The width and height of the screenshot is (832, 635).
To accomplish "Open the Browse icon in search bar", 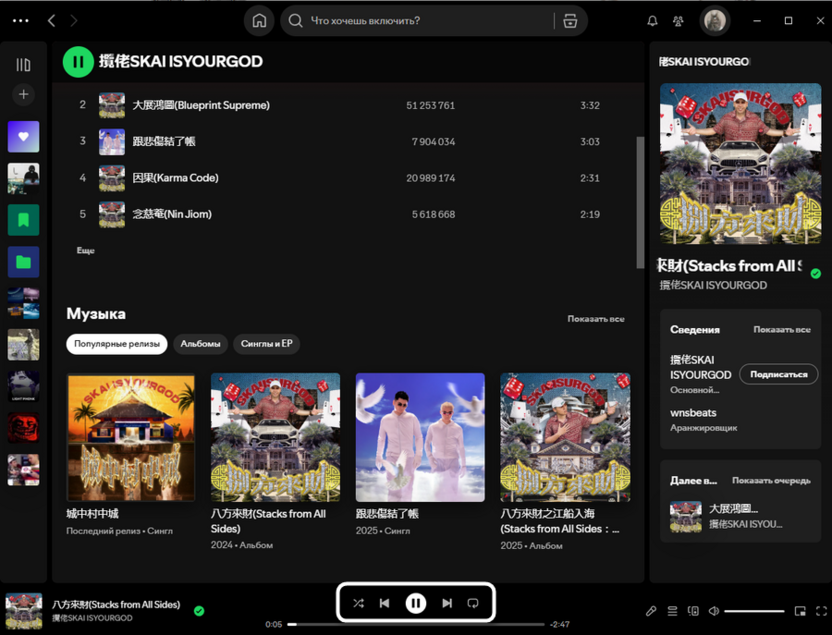I will 570,21.
